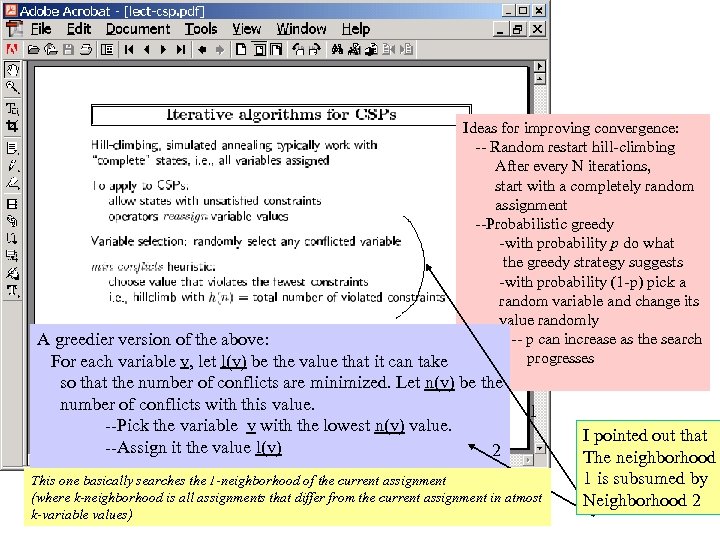Open the Help menu
720x540 pixels.
coord(355,29)
